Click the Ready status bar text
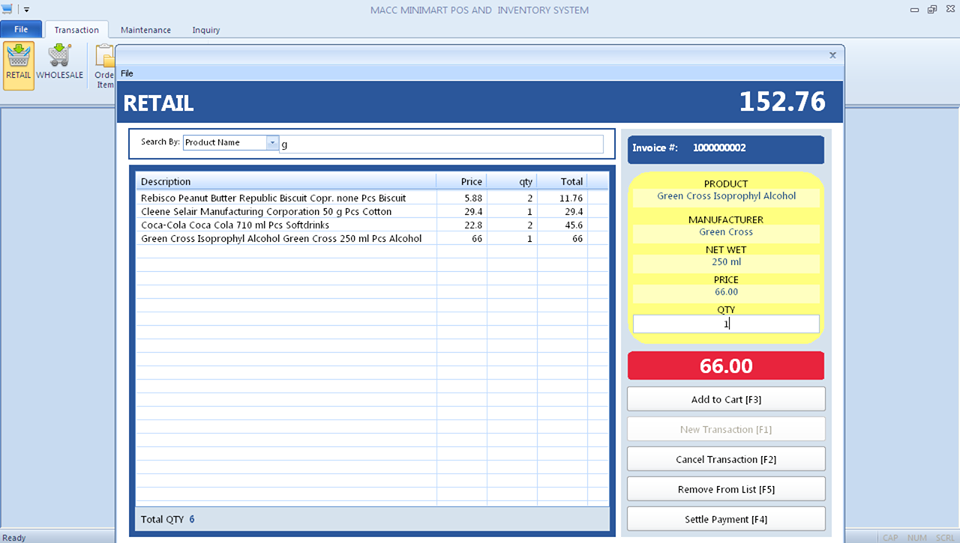Image resolution: width=960 pixels, height=543 pixels. 14,537
